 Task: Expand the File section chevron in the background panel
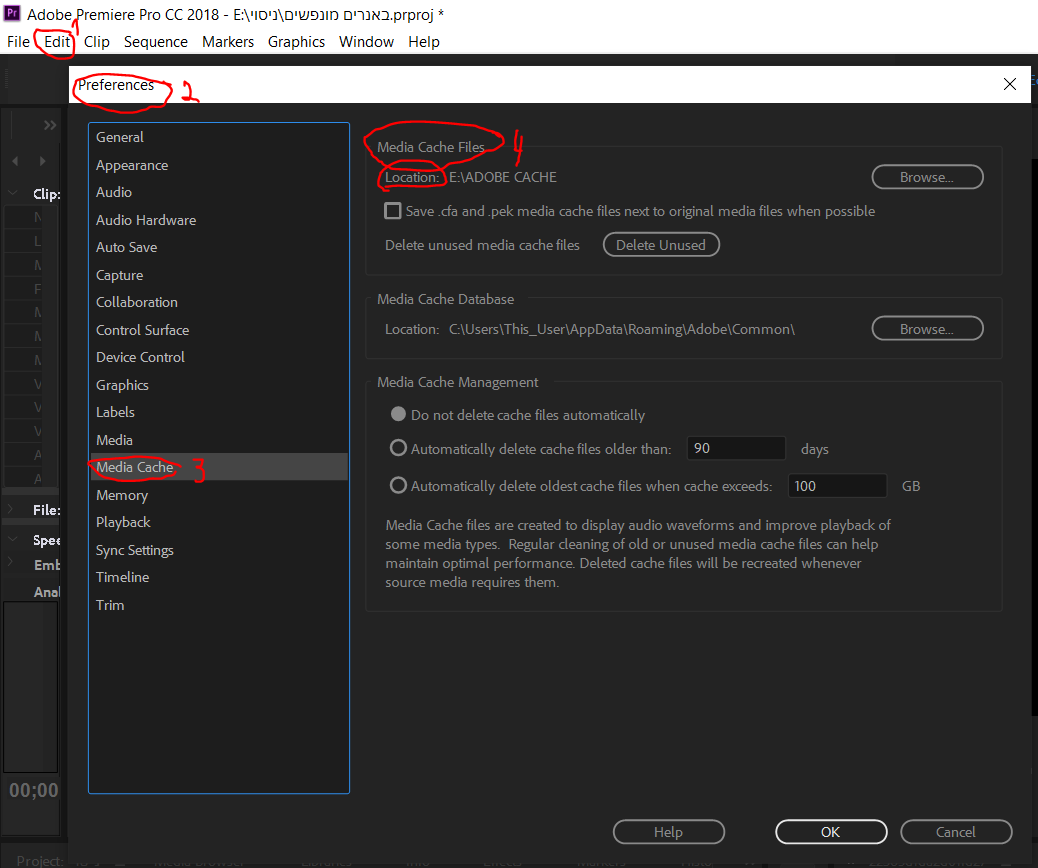pyautogui.click(x=10, y=508)
